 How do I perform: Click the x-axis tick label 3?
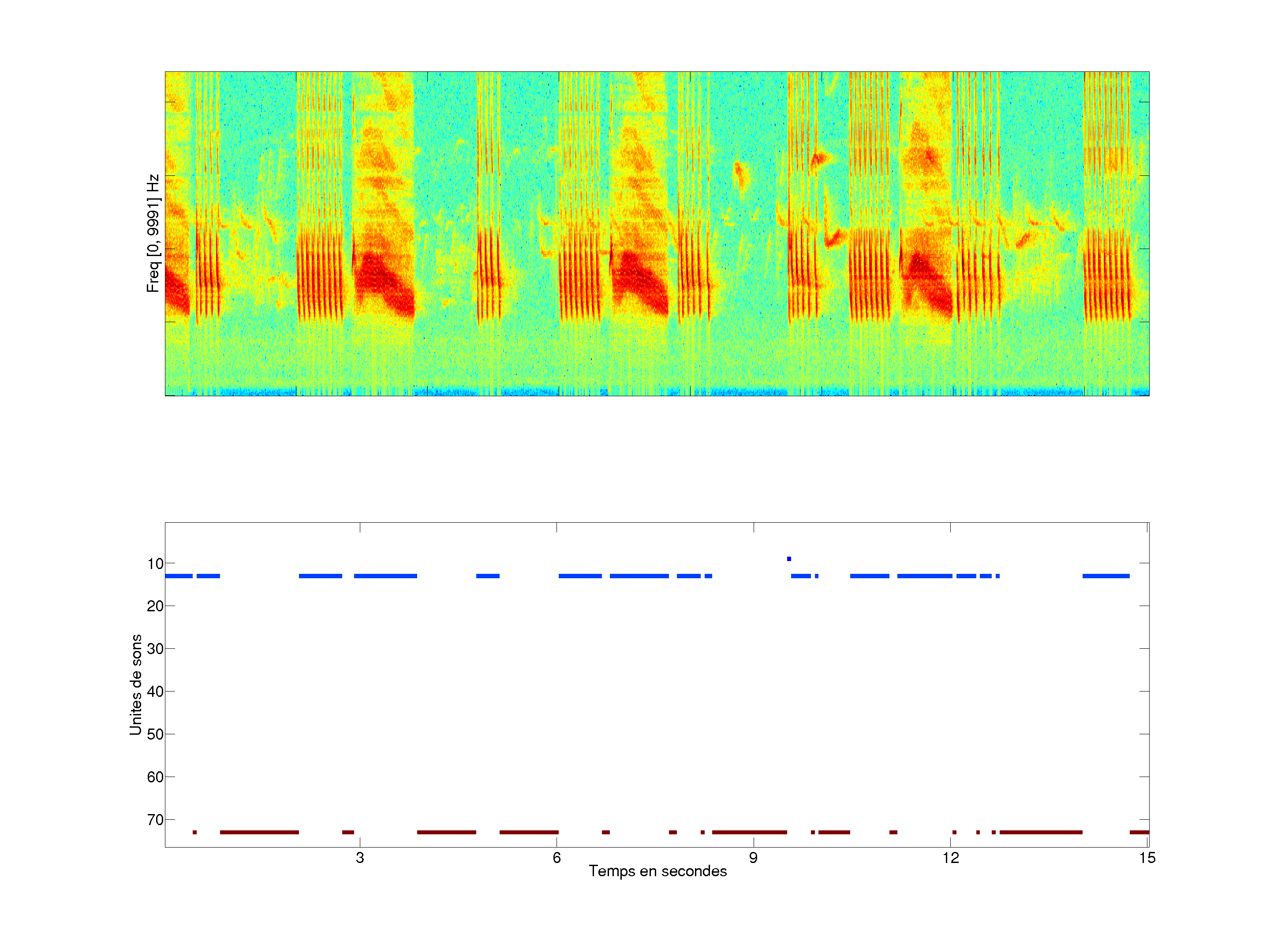tap(360, 858)
